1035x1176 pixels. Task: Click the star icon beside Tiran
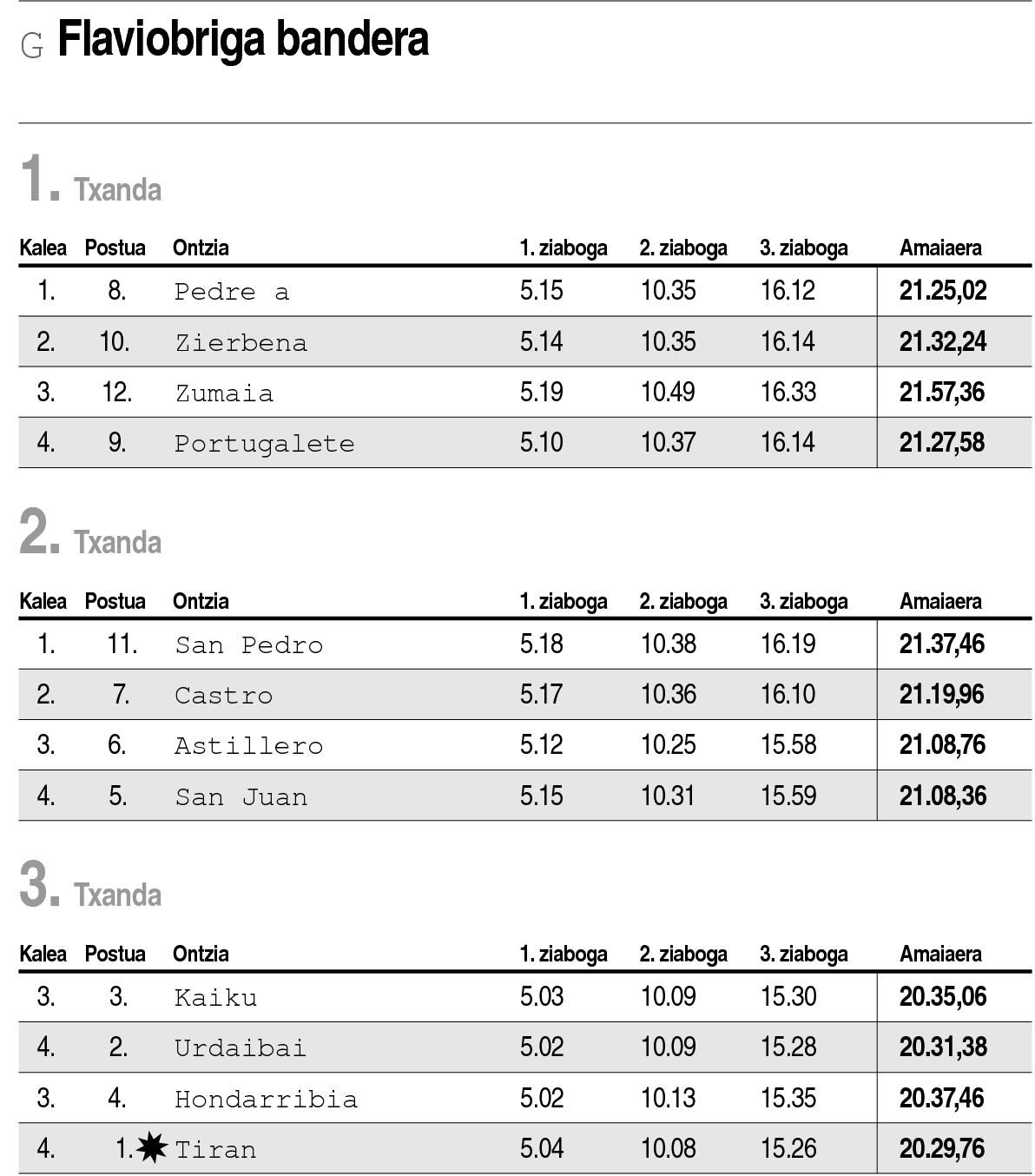[x=152, y=1147]
